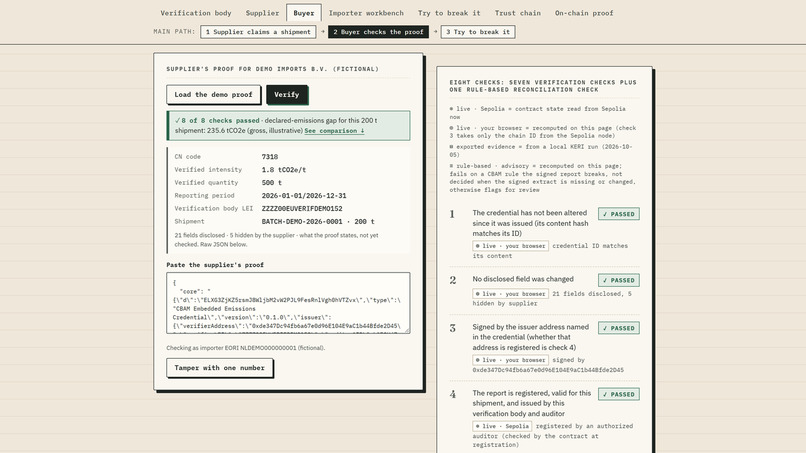Open the Trust chain tab

[518, 13]
